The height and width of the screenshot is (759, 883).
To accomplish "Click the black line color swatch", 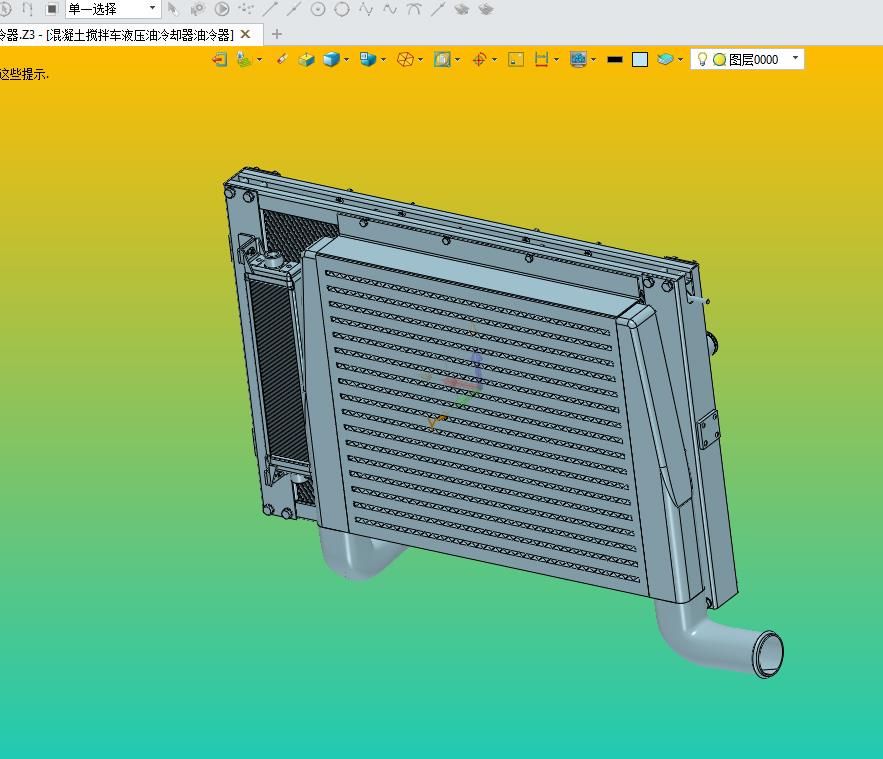I will pos(615,59).
